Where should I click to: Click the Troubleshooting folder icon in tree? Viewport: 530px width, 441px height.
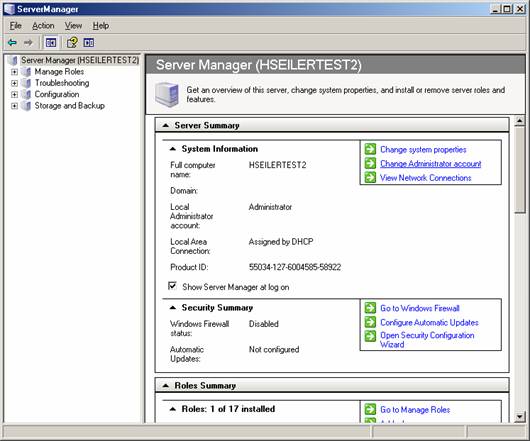26,83
